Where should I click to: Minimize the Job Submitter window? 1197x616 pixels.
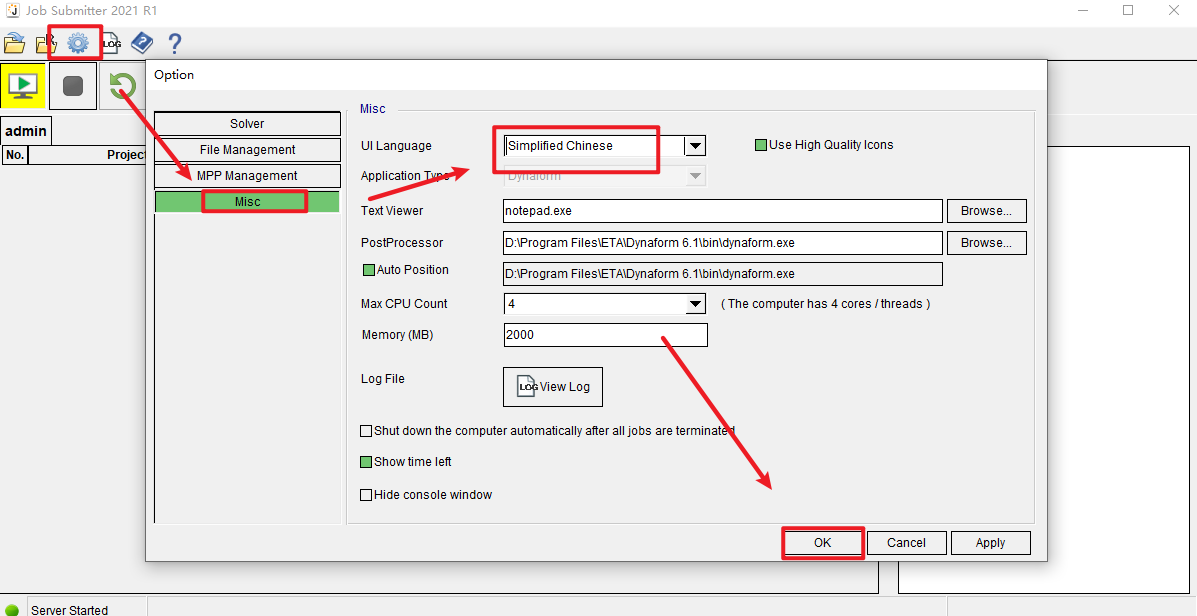(x=1084, y=11)
